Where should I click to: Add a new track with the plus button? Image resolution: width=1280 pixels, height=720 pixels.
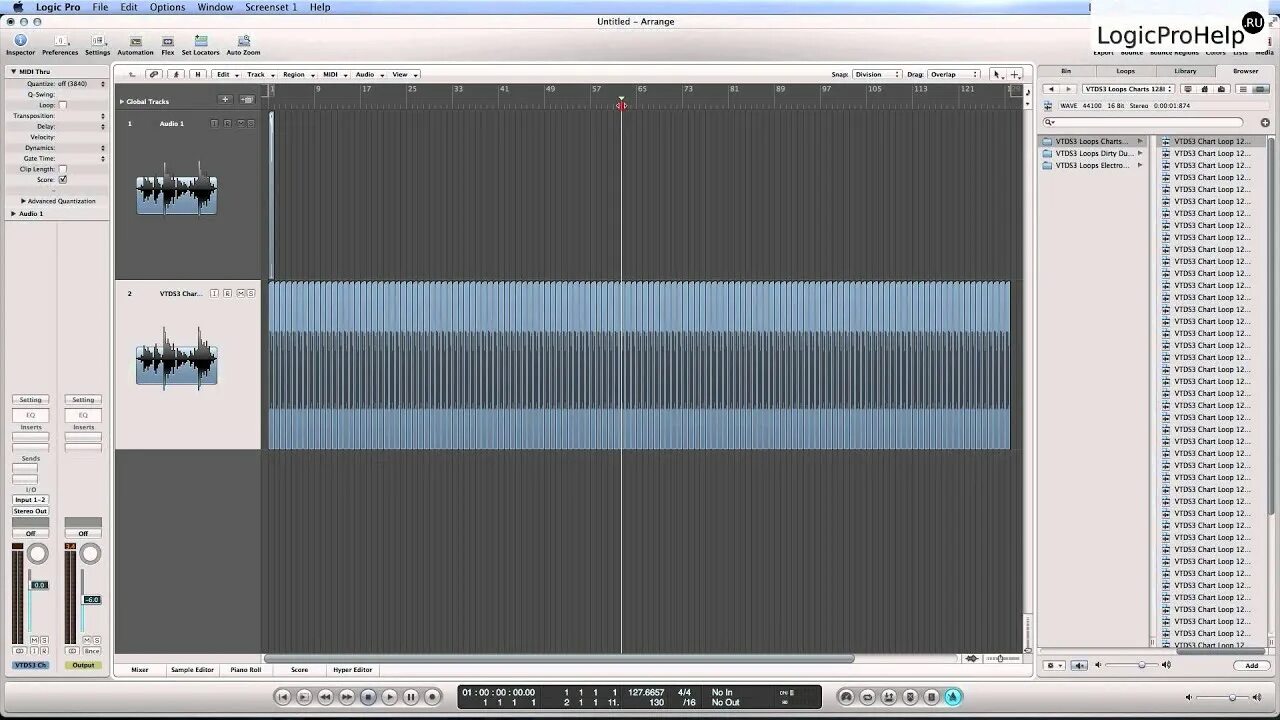coord(225,100)
